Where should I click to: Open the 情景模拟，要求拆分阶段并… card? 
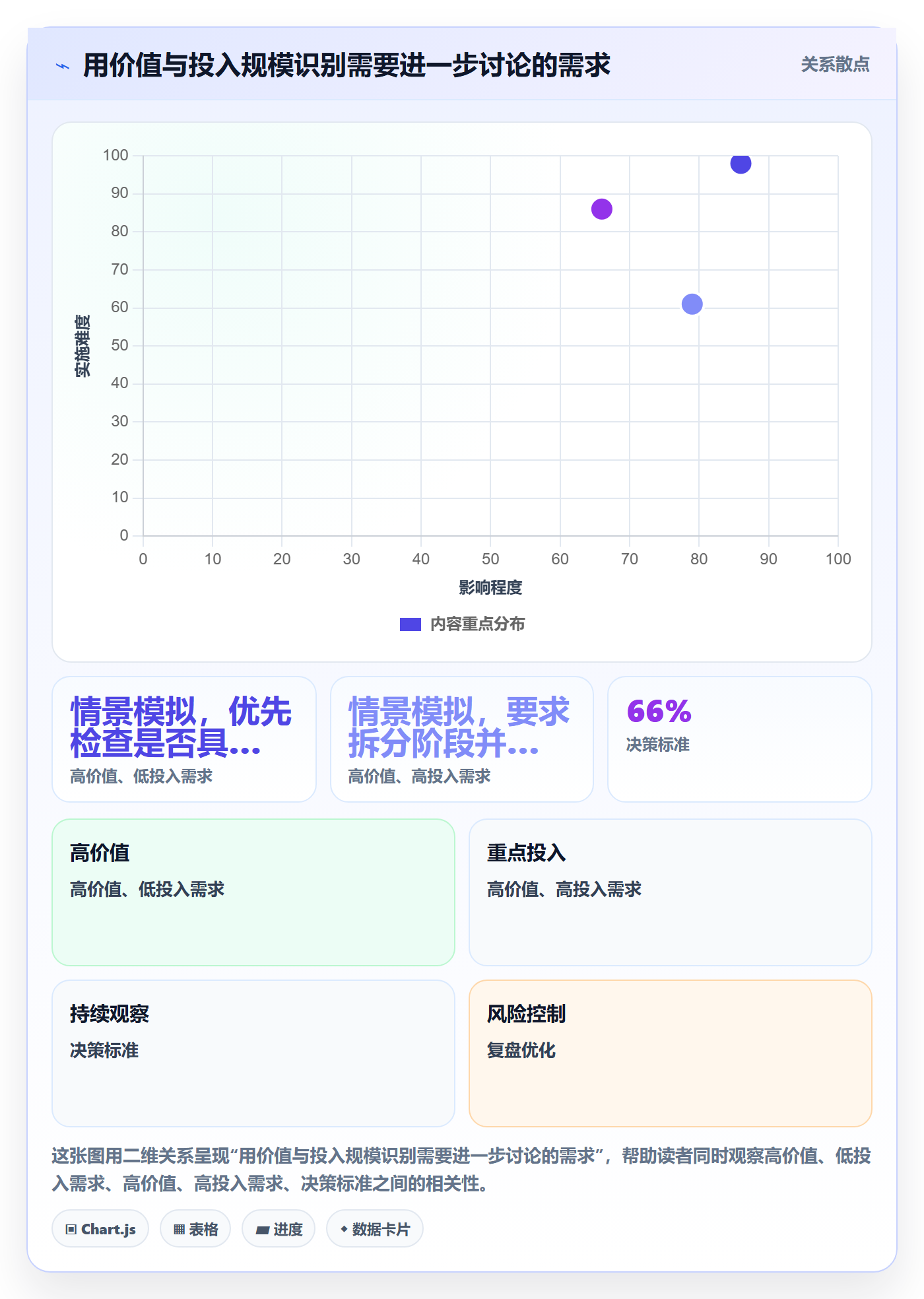click(462, 739)
